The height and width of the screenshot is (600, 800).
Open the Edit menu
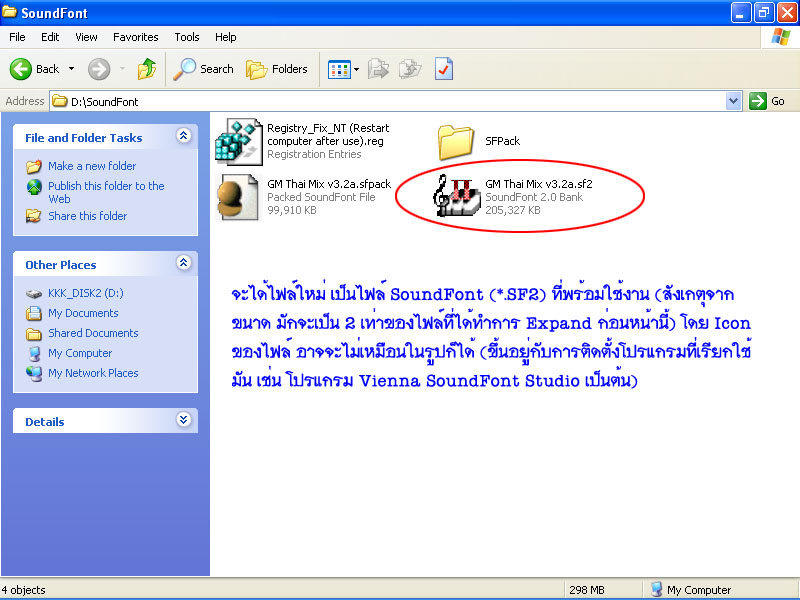[50, 37]
